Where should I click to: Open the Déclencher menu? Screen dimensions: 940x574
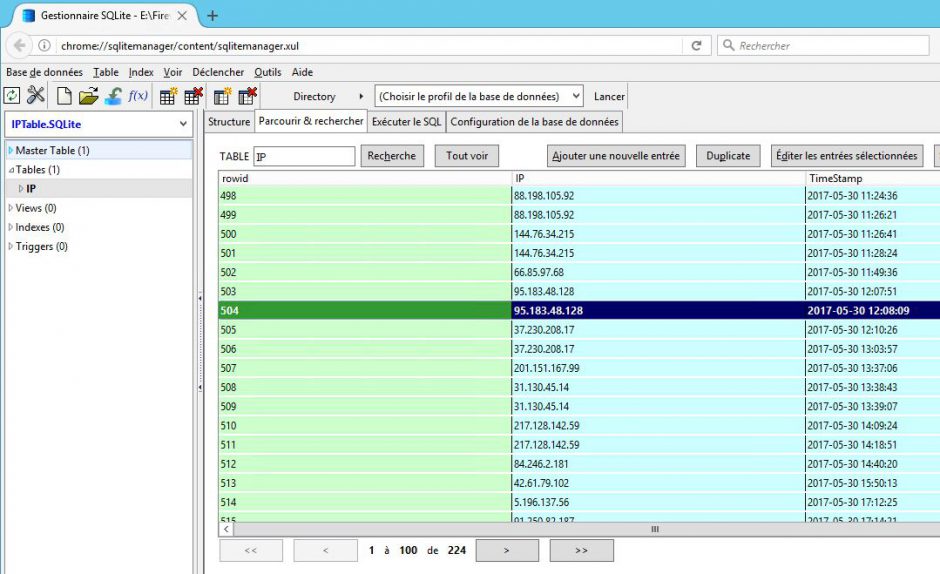click(x=218, y=72)
